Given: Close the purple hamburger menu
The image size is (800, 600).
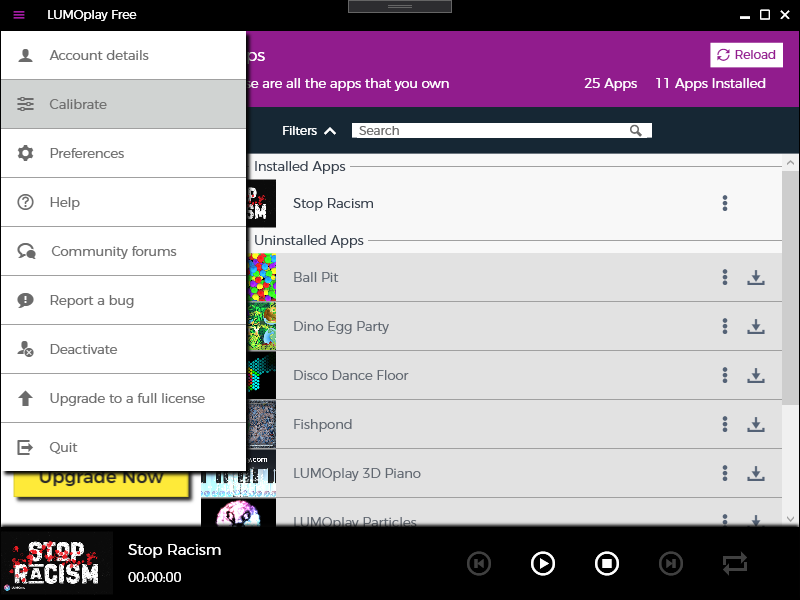Looking at the screenshot, I should pos(19,15).
